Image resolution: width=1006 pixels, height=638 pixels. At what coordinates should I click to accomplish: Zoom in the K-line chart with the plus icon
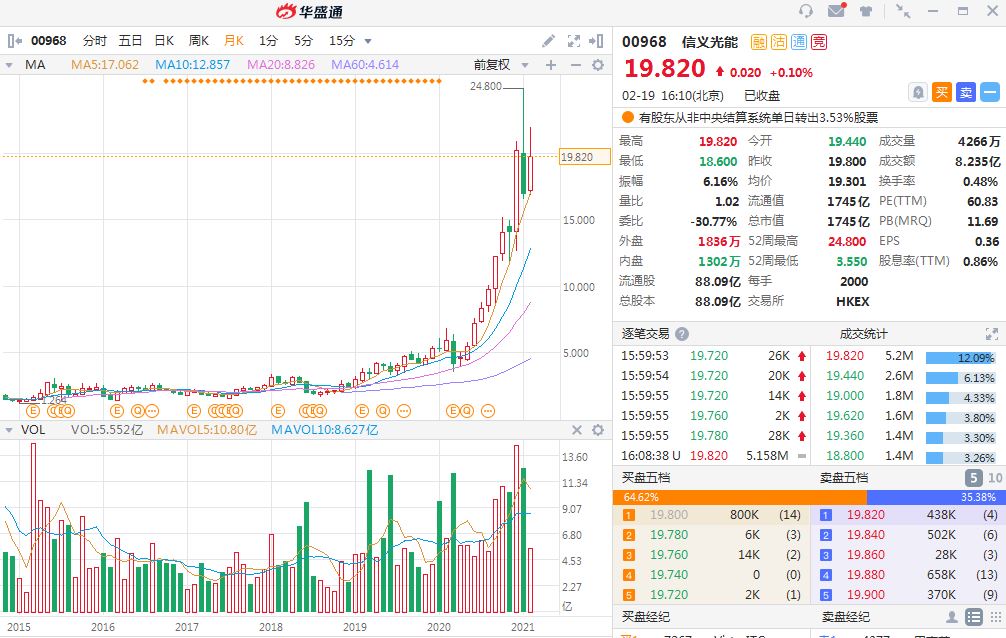(x=550, y=65)
